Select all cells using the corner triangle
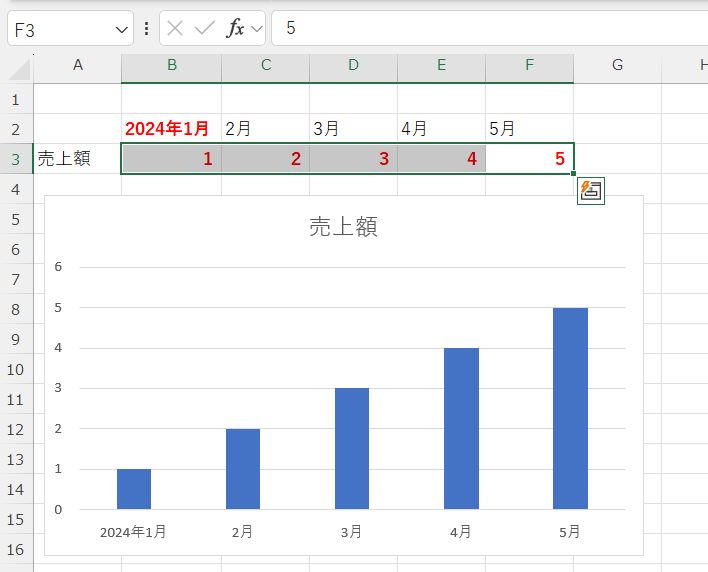This screenshot has width=708, height=572. pos(20,69)
